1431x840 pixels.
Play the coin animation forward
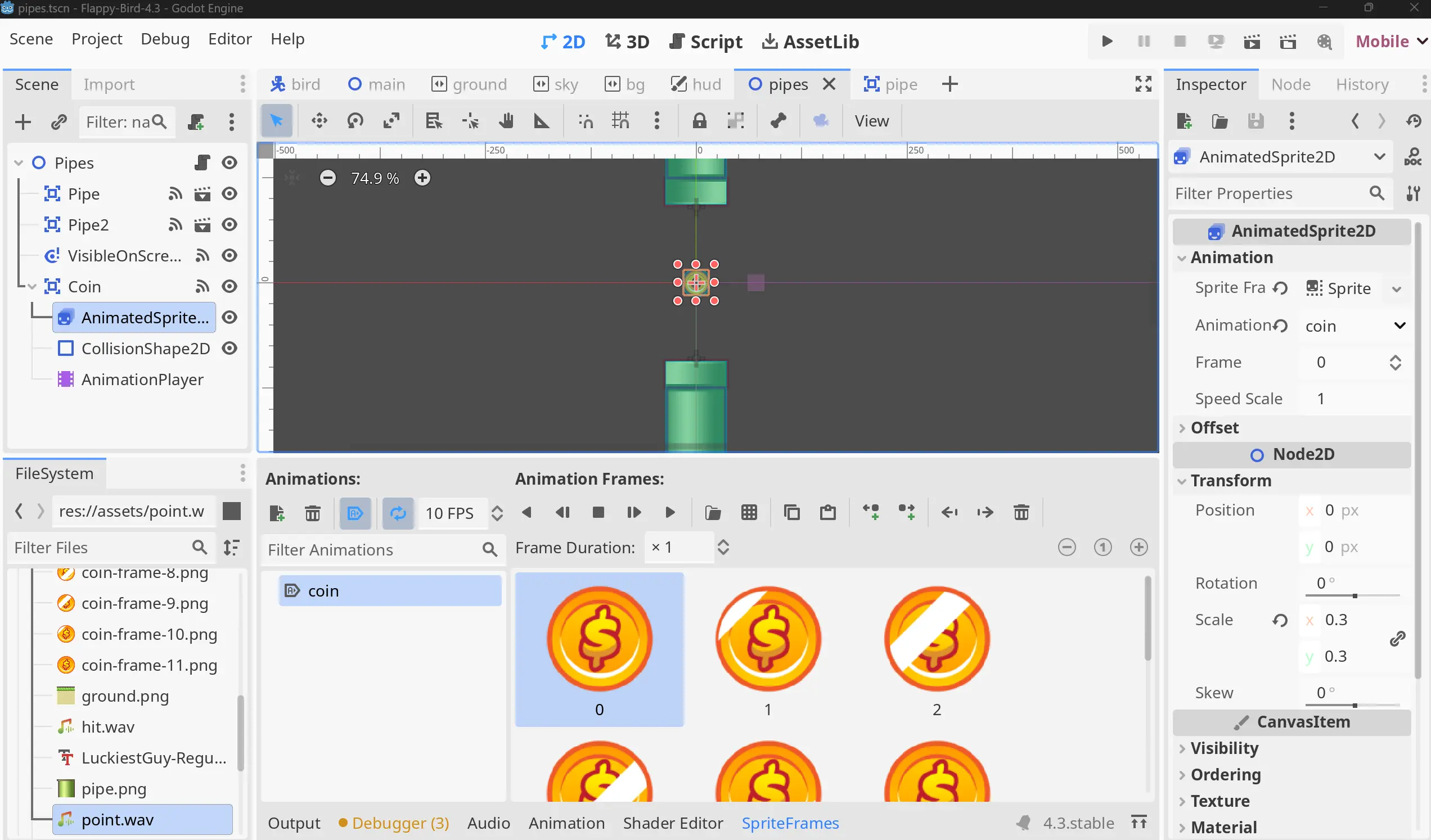(670, 513)
